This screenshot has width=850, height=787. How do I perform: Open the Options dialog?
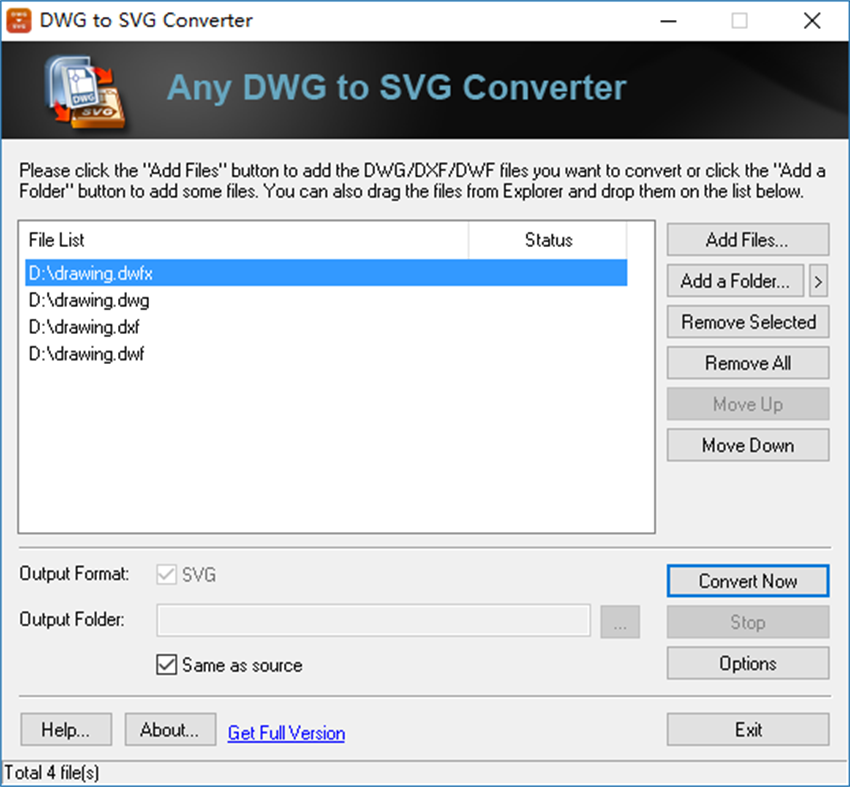tap(747, 663)
